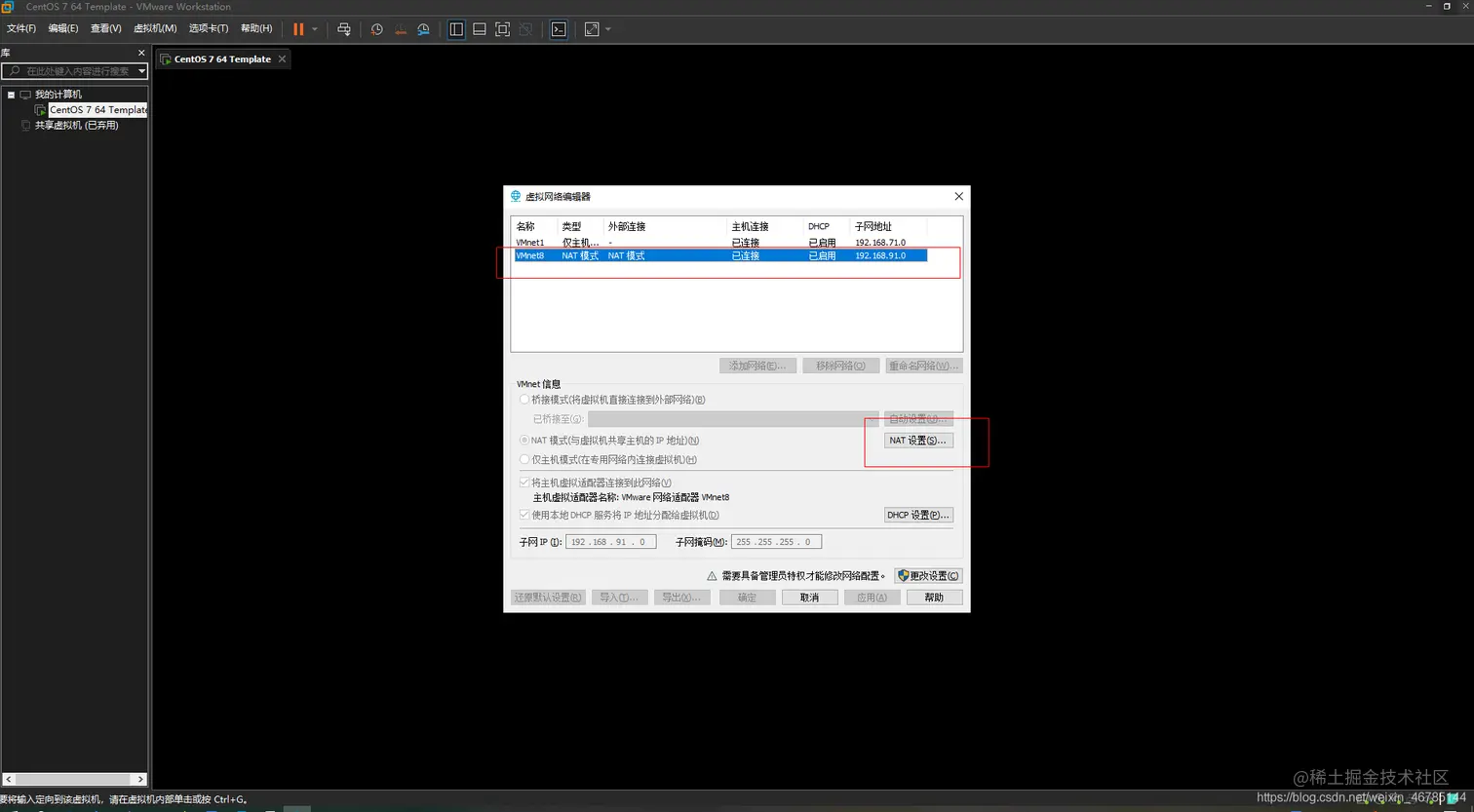Open the dropdown arrow beside the Pause icon
The width and height of the screenshot is (1474, 812).
(315, 29)
